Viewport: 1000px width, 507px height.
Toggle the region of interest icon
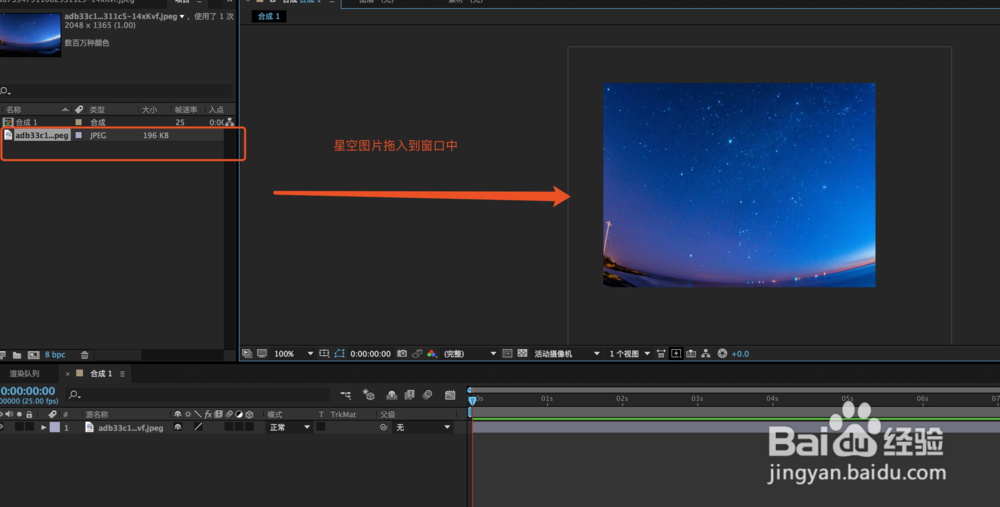coord(507,353)
